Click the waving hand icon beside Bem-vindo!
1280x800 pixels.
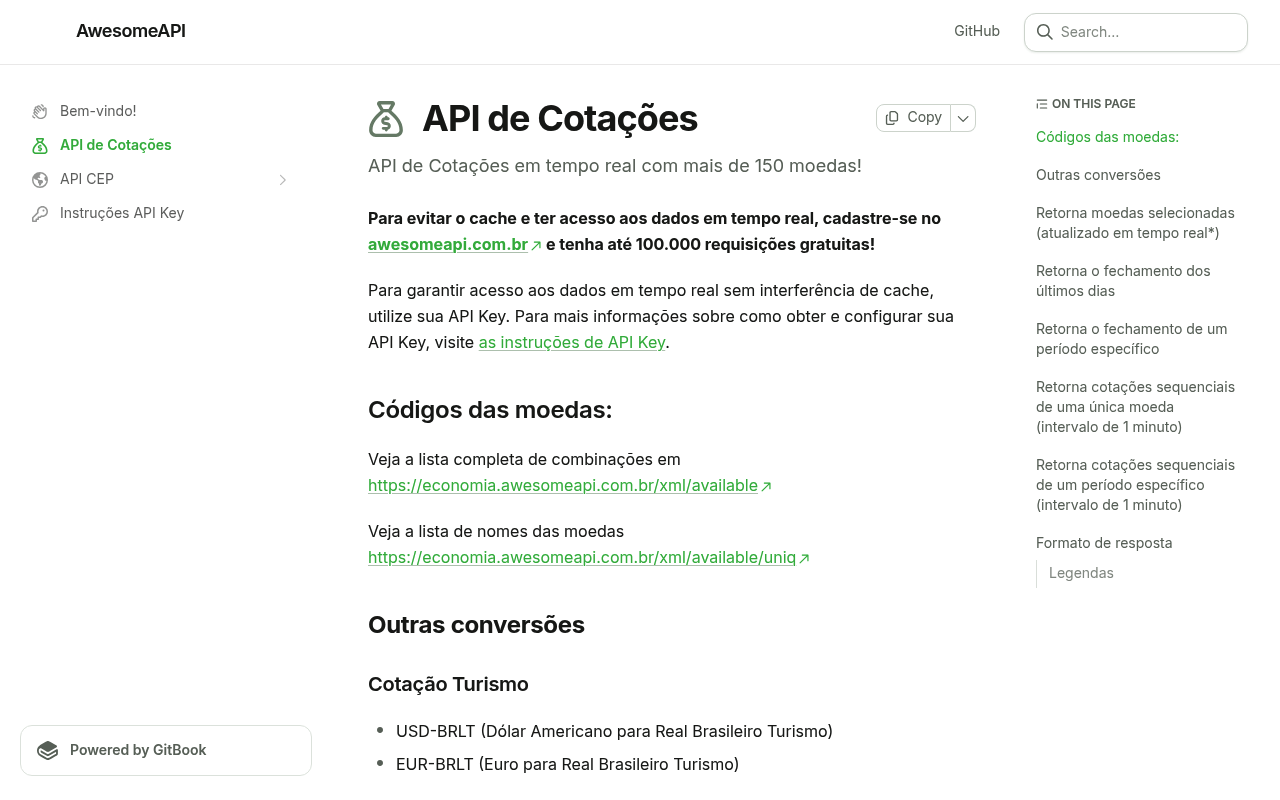(40, 111)
